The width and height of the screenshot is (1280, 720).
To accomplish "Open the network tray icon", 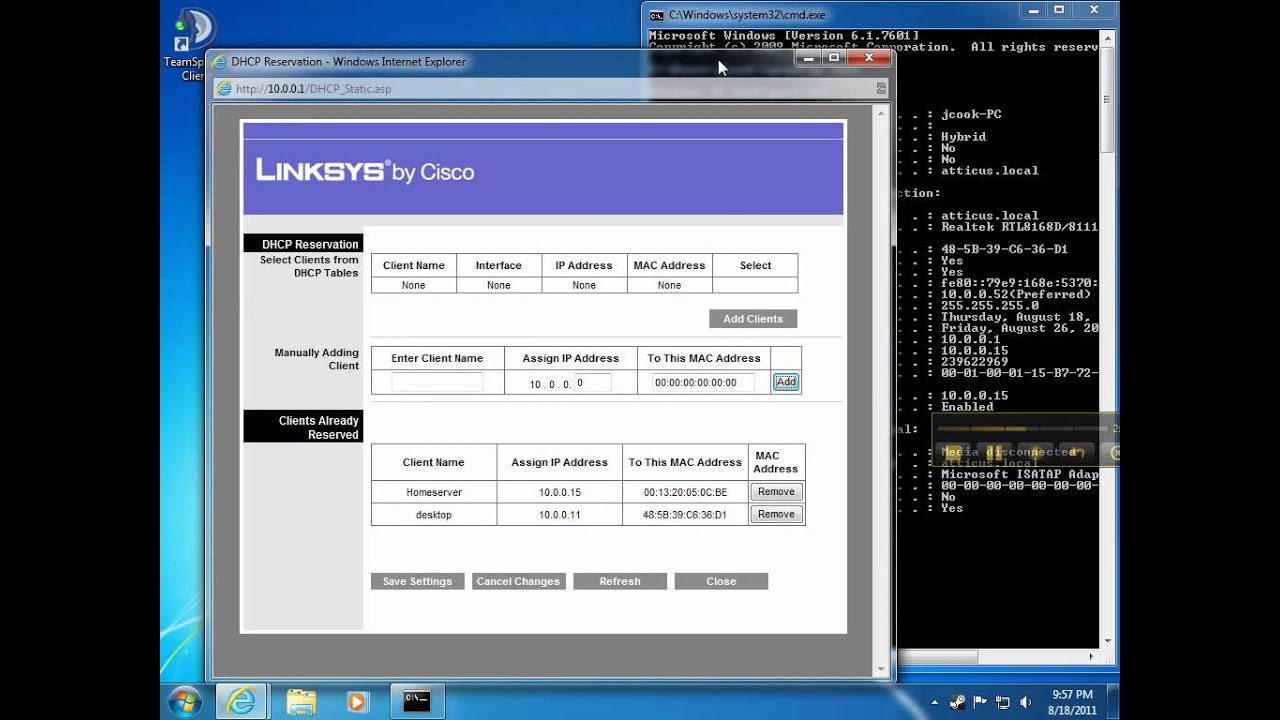I will point(1002,702).
